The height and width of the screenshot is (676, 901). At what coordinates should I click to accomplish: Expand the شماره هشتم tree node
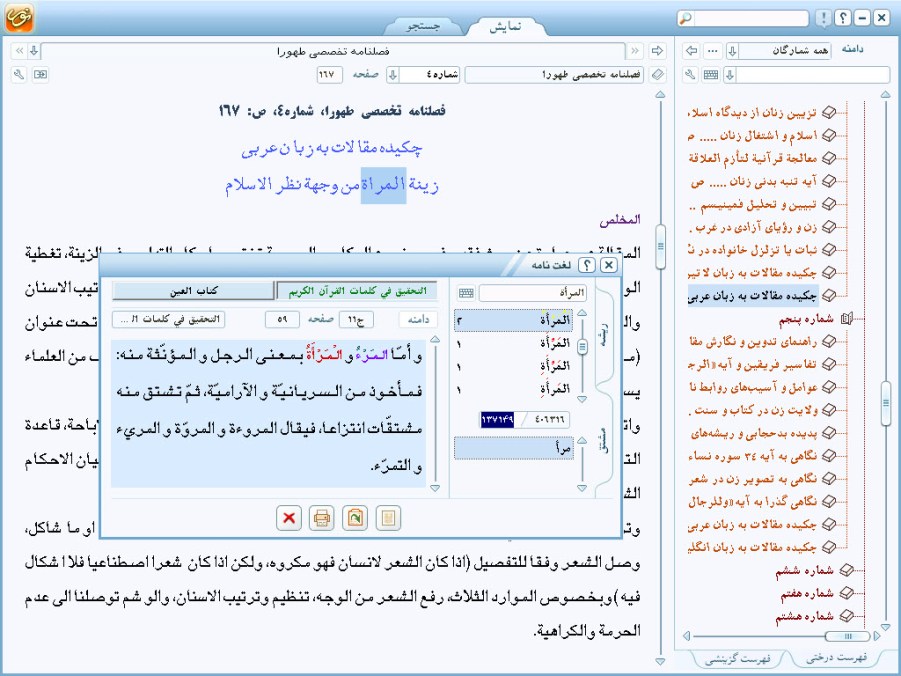click(x=847, y=616)
